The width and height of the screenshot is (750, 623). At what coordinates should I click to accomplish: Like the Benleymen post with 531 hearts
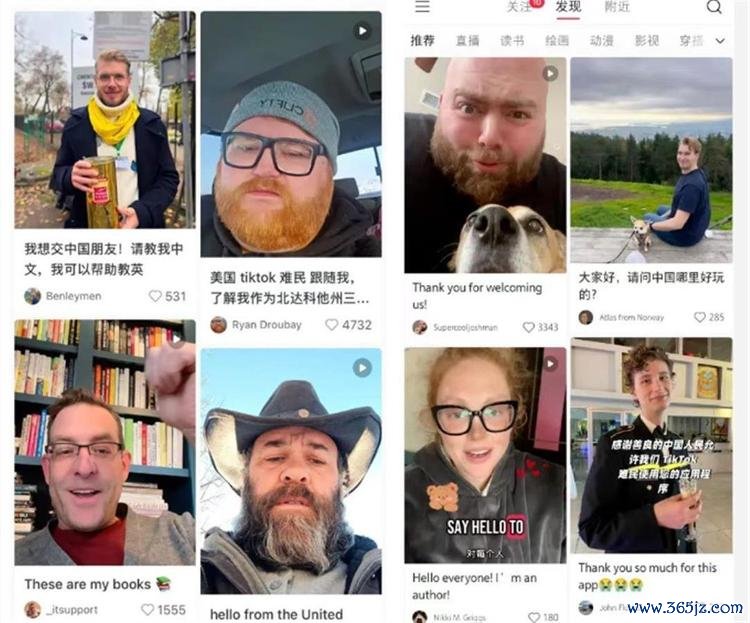coord(155,296)
